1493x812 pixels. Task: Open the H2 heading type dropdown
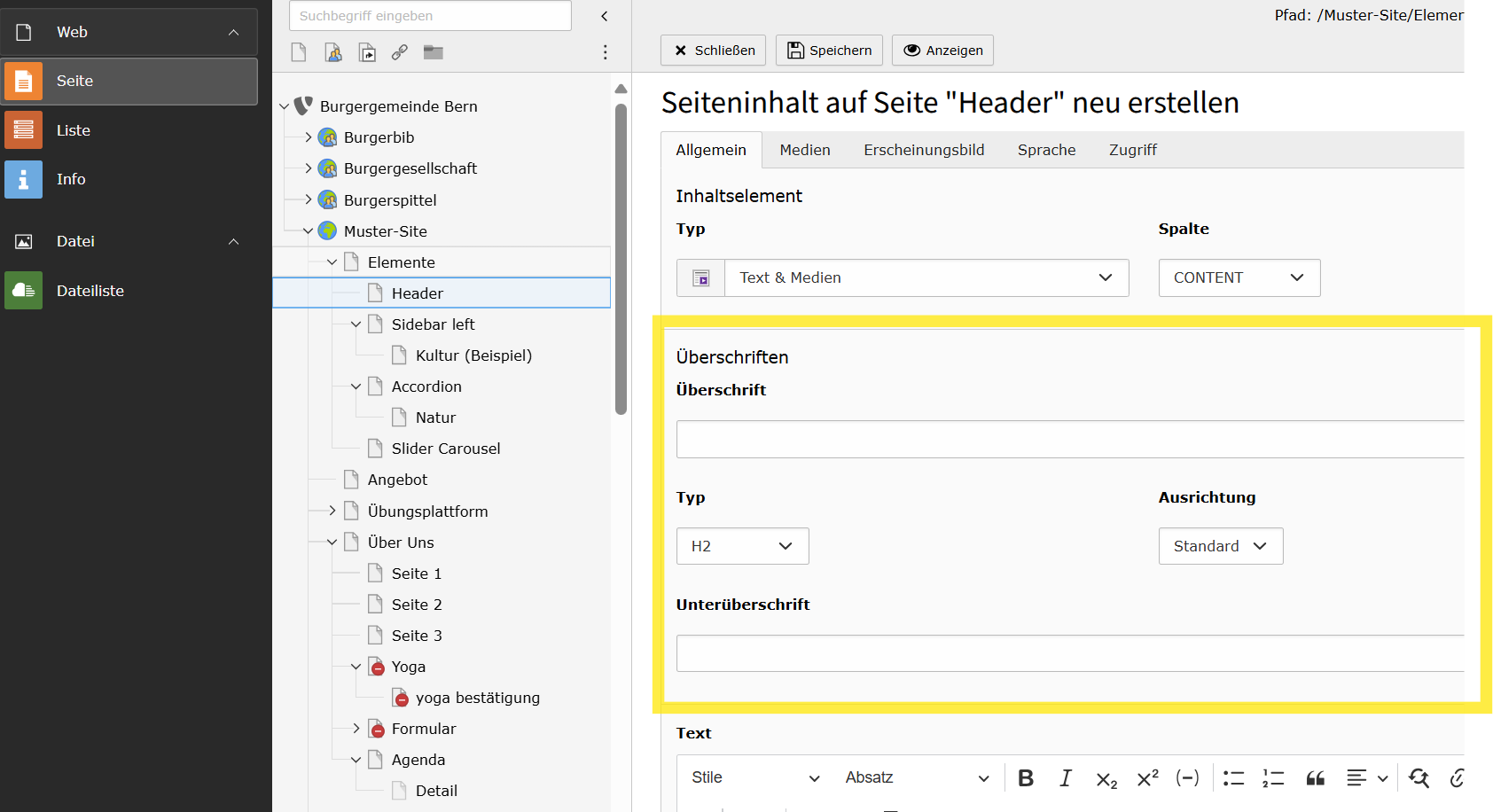742,546
